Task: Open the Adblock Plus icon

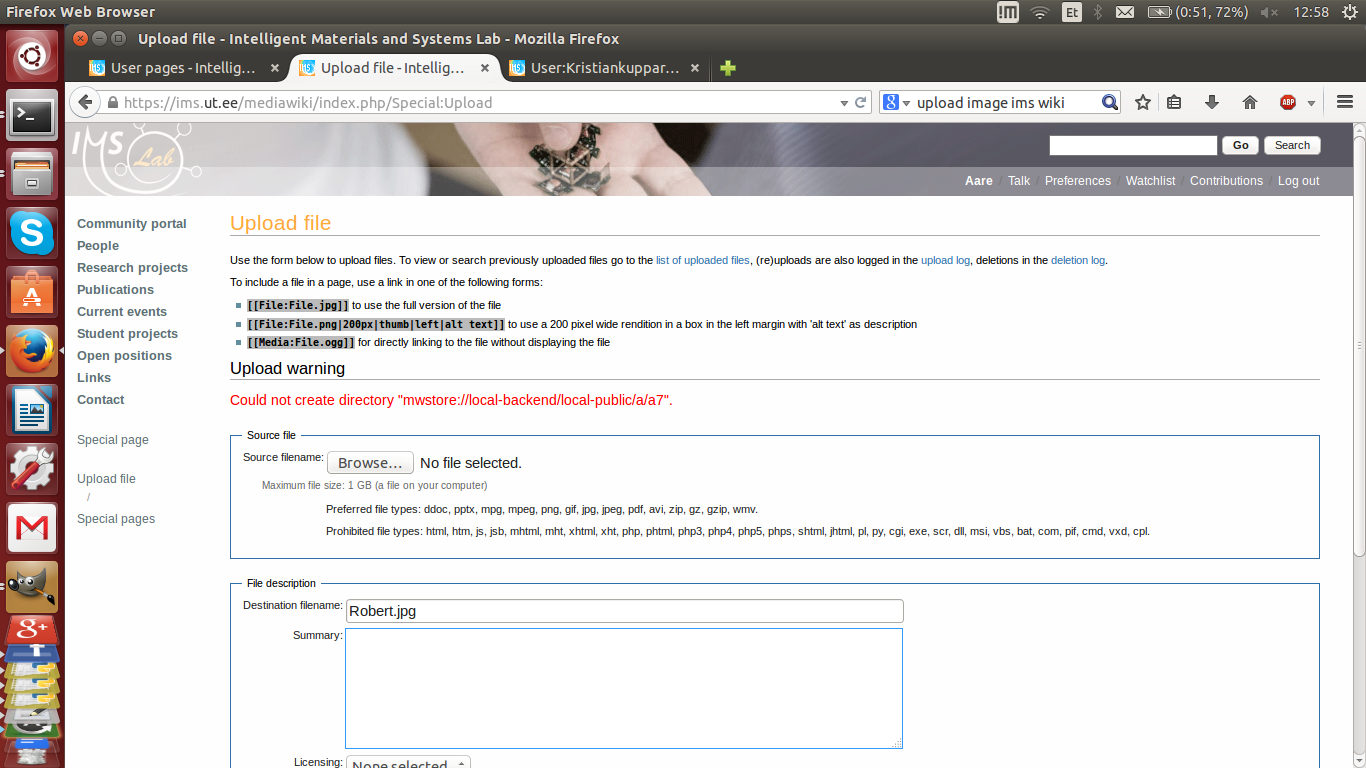Action: point(1288,102)
